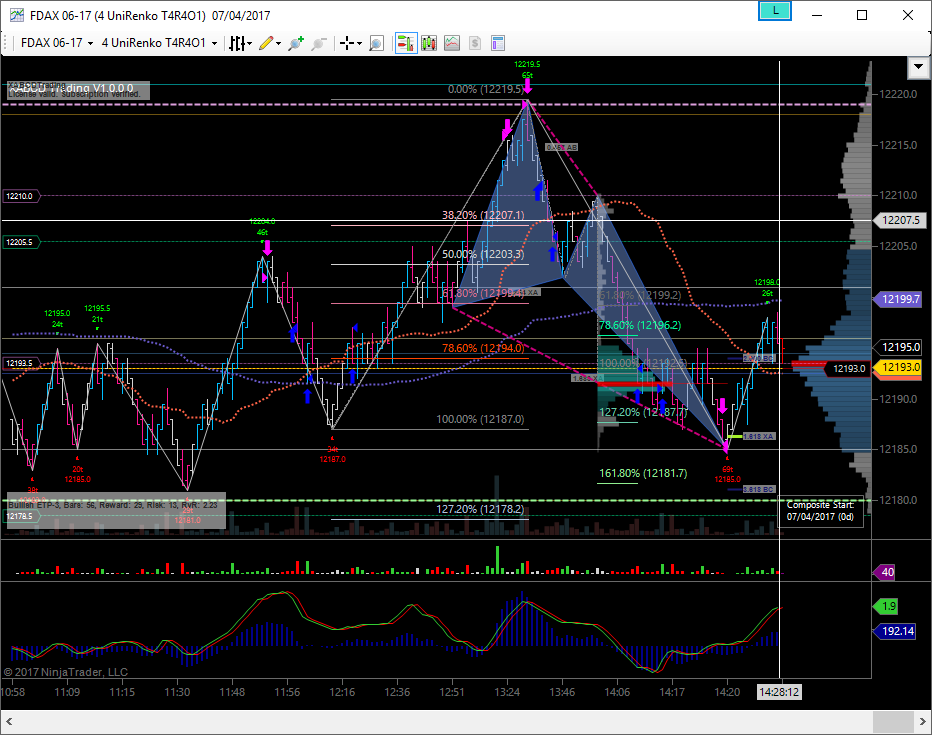Click the 12207.5 price marker on axis
Viewport: 932px width, 735px height.
click(x=900, y=220)
